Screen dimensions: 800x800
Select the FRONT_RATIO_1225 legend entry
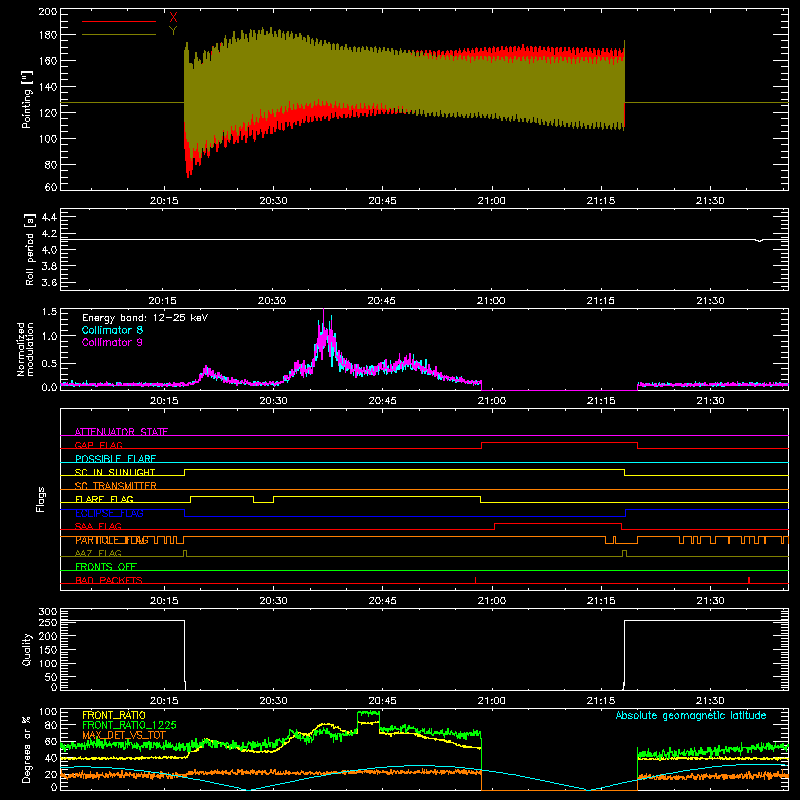pyautogui.click(x=129, y=725)
